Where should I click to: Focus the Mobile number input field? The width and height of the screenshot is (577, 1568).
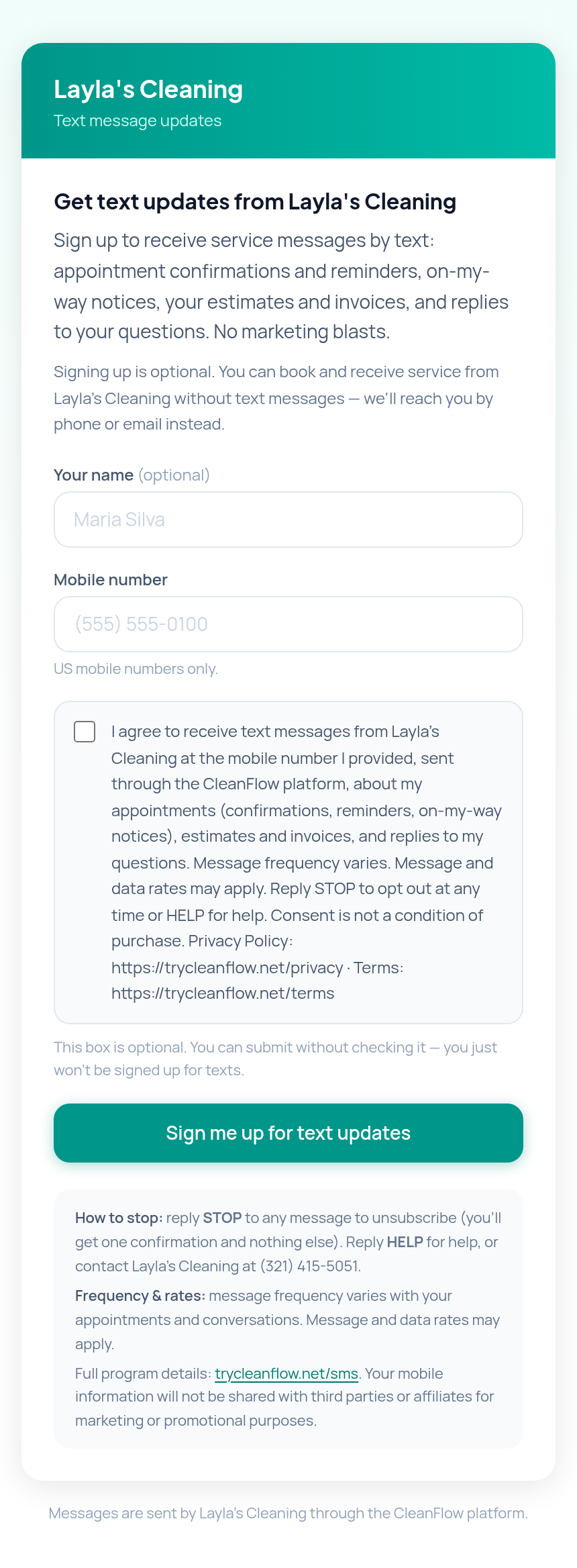coord(288,624)
